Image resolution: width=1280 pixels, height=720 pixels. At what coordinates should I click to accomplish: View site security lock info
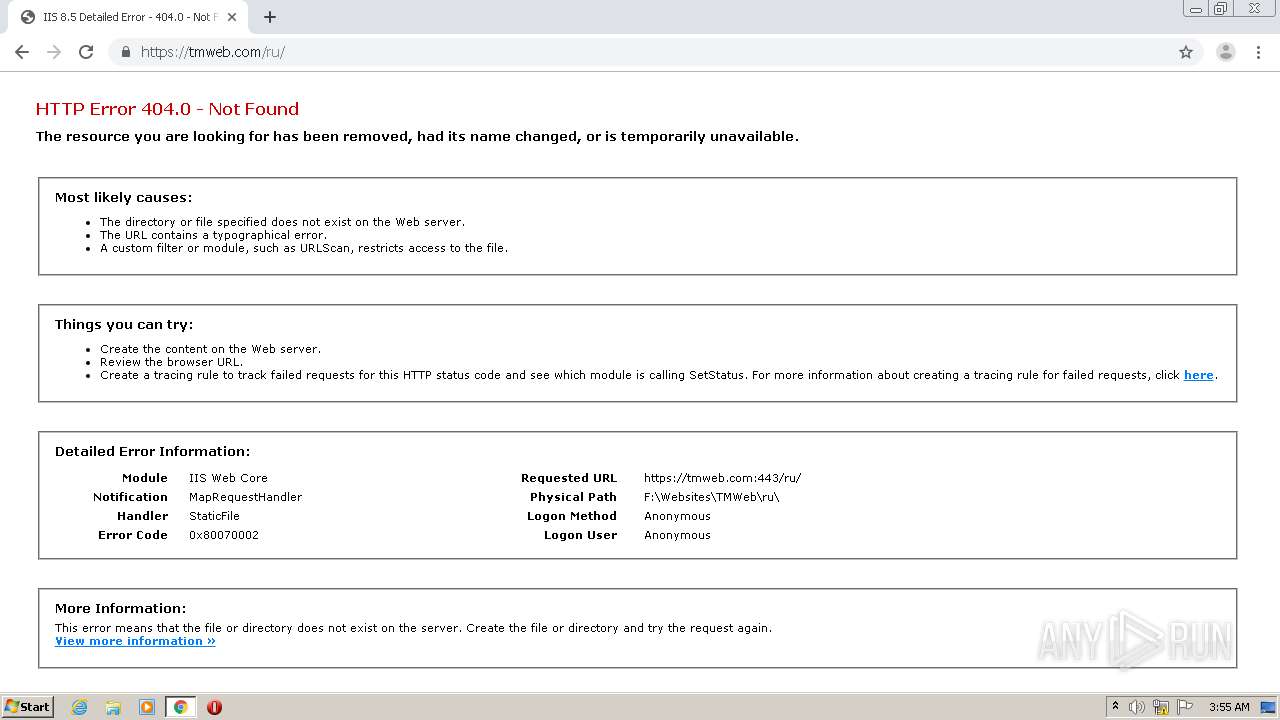126,52
